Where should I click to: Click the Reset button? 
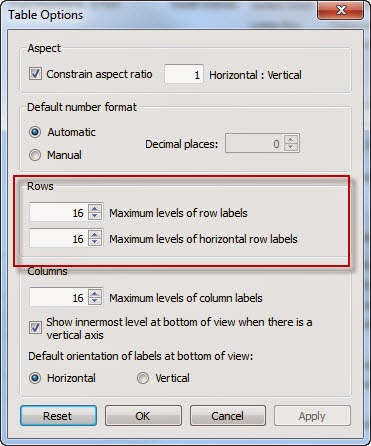point(58,416)
